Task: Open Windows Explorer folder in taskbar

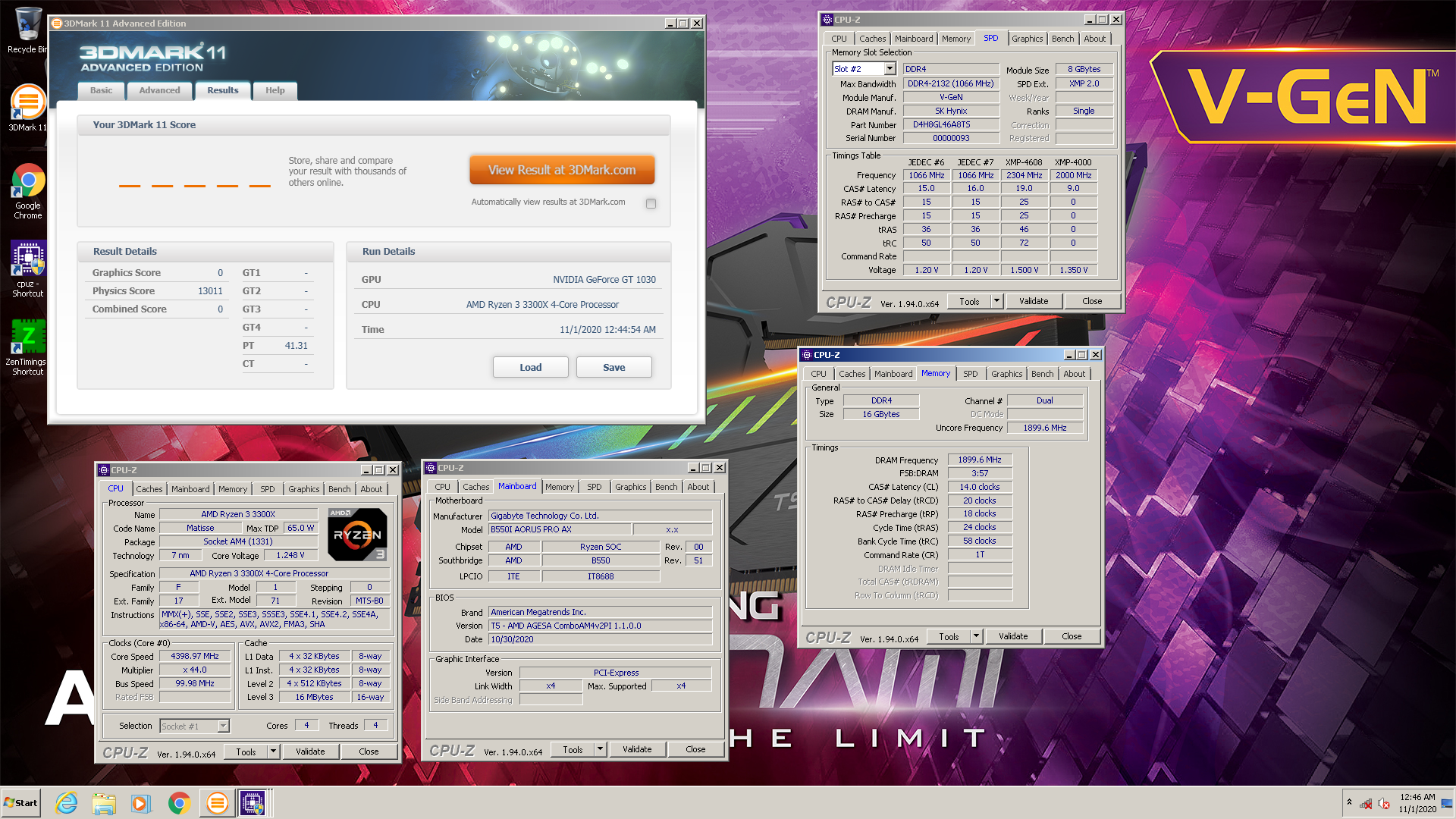Action: (x=104, y=802)
